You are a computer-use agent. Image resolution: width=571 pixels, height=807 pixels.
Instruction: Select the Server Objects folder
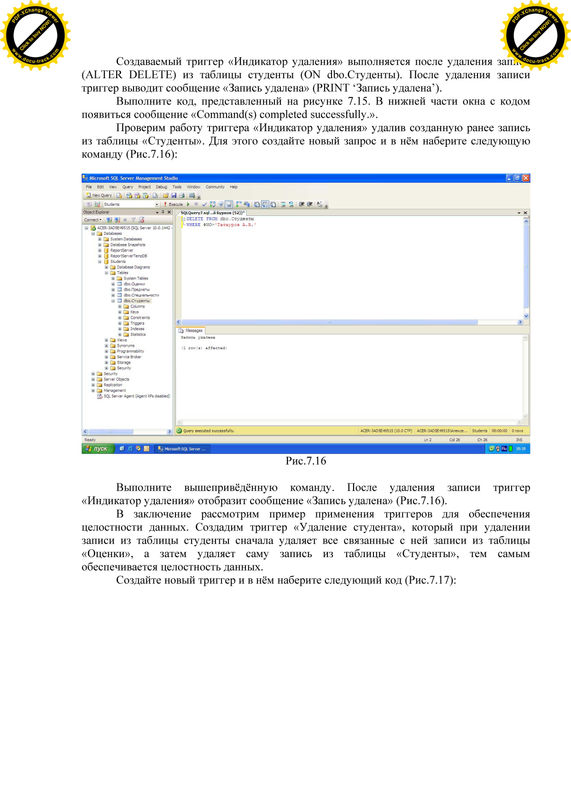point(116,379)
